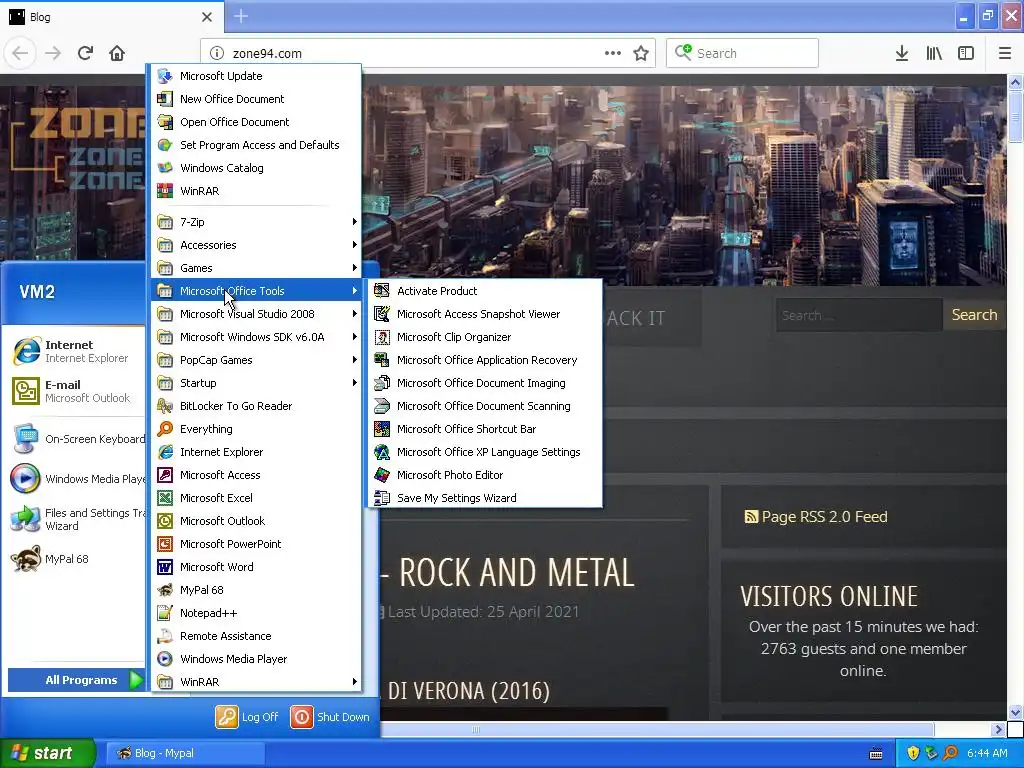Launch Microsoft Photo Editor
The width and height of the screenshot is (1024, 768).
point(485,475)
